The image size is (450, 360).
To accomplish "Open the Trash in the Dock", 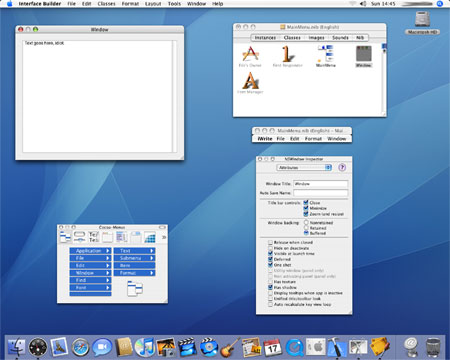I will [433, 347].
